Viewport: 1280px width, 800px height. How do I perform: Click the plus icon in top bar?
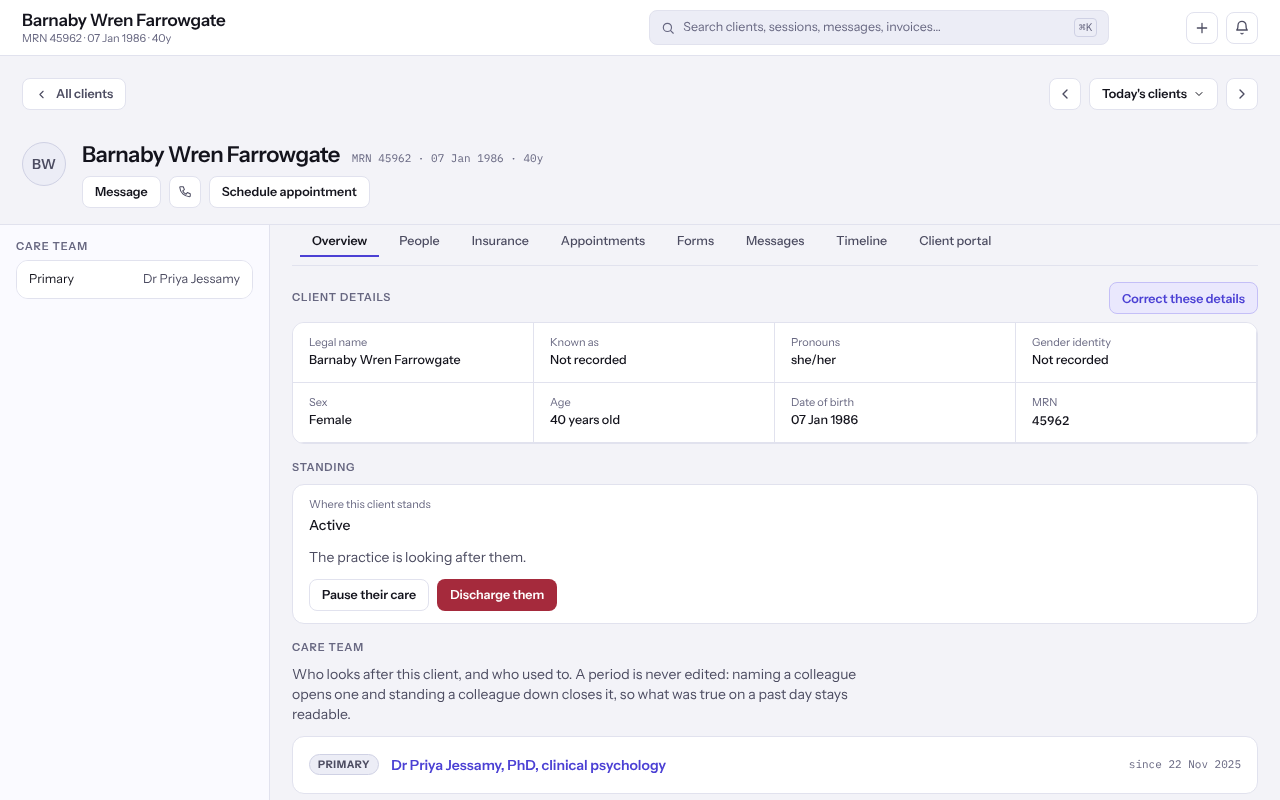coord(1202,28)
